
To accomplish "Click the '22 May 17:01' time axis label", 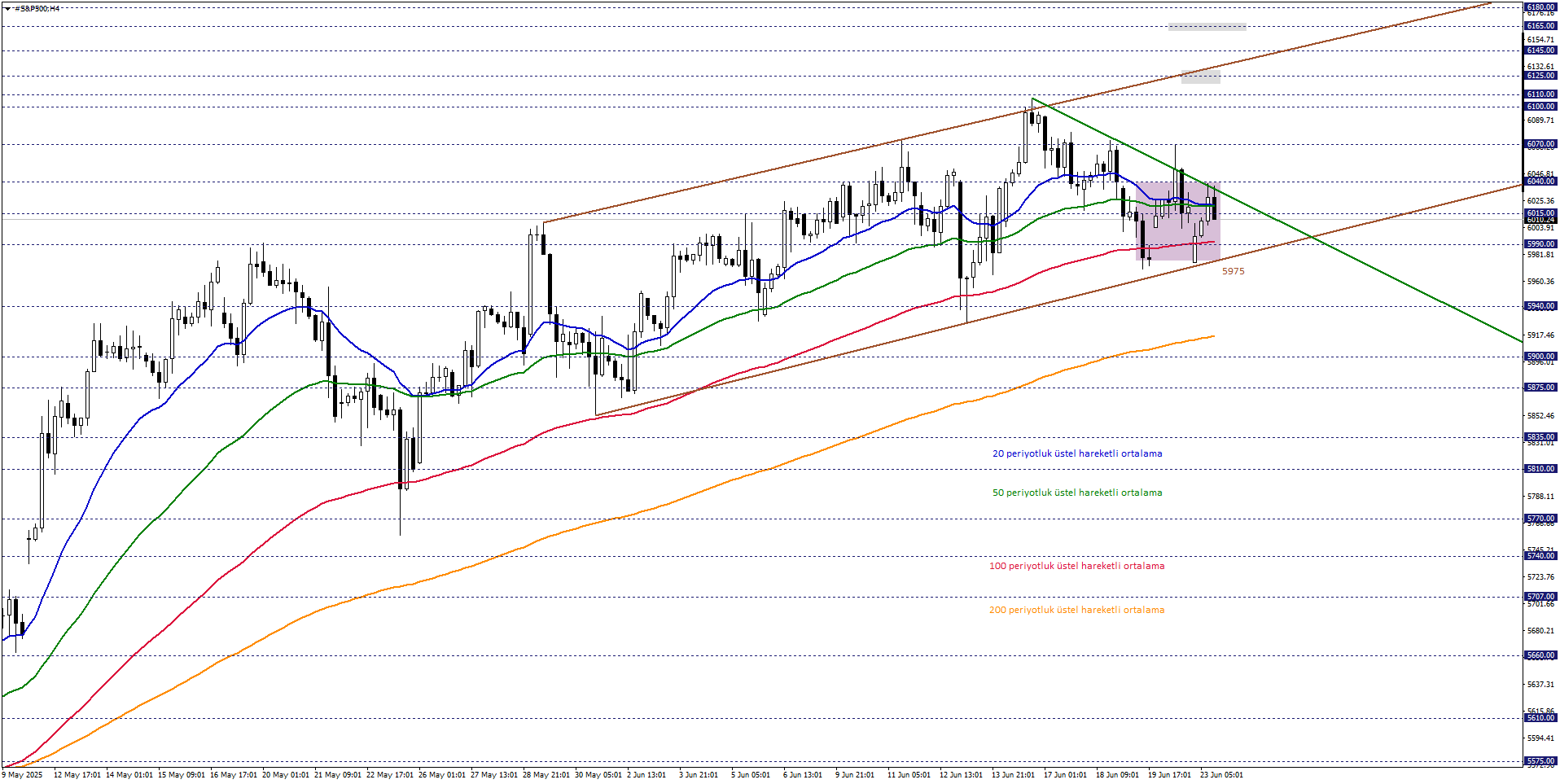I will point(390,775).
